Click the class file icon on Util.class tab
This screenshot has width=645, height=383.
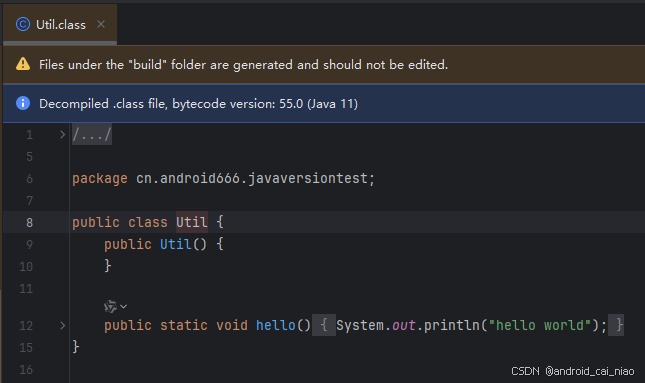click(23, 25)
